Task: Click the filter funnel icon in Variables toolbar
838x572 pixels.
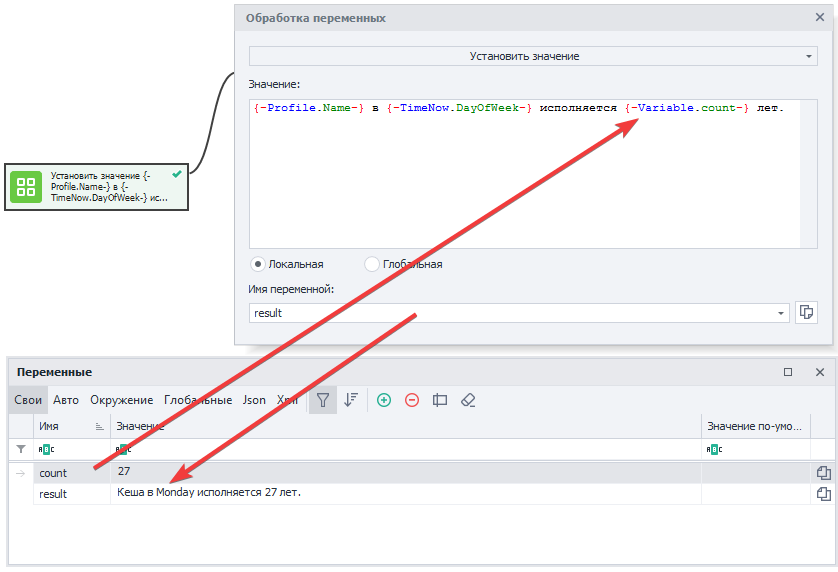Action: [x=322, y=400]
